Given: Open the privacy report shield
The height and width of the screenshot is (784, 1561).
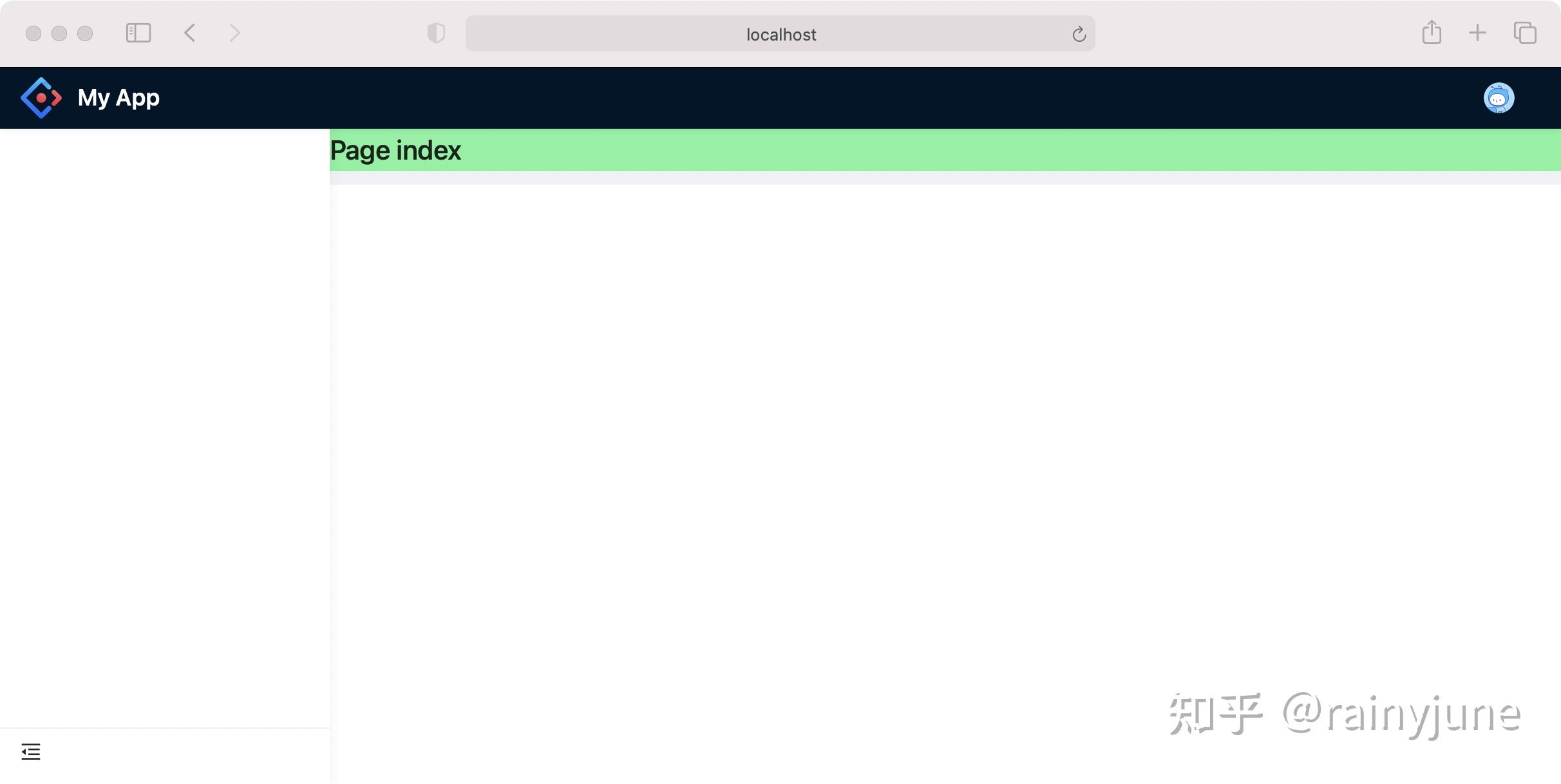Looking at the screenshot, I should (436, 33).
